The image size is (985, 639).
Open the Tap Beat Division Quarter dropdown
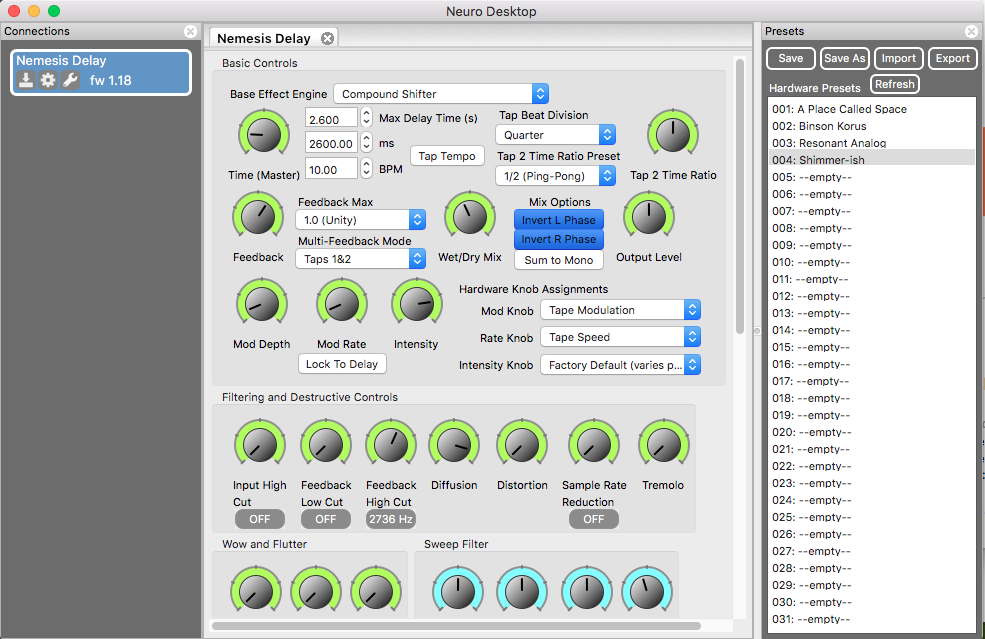point(555,135)
